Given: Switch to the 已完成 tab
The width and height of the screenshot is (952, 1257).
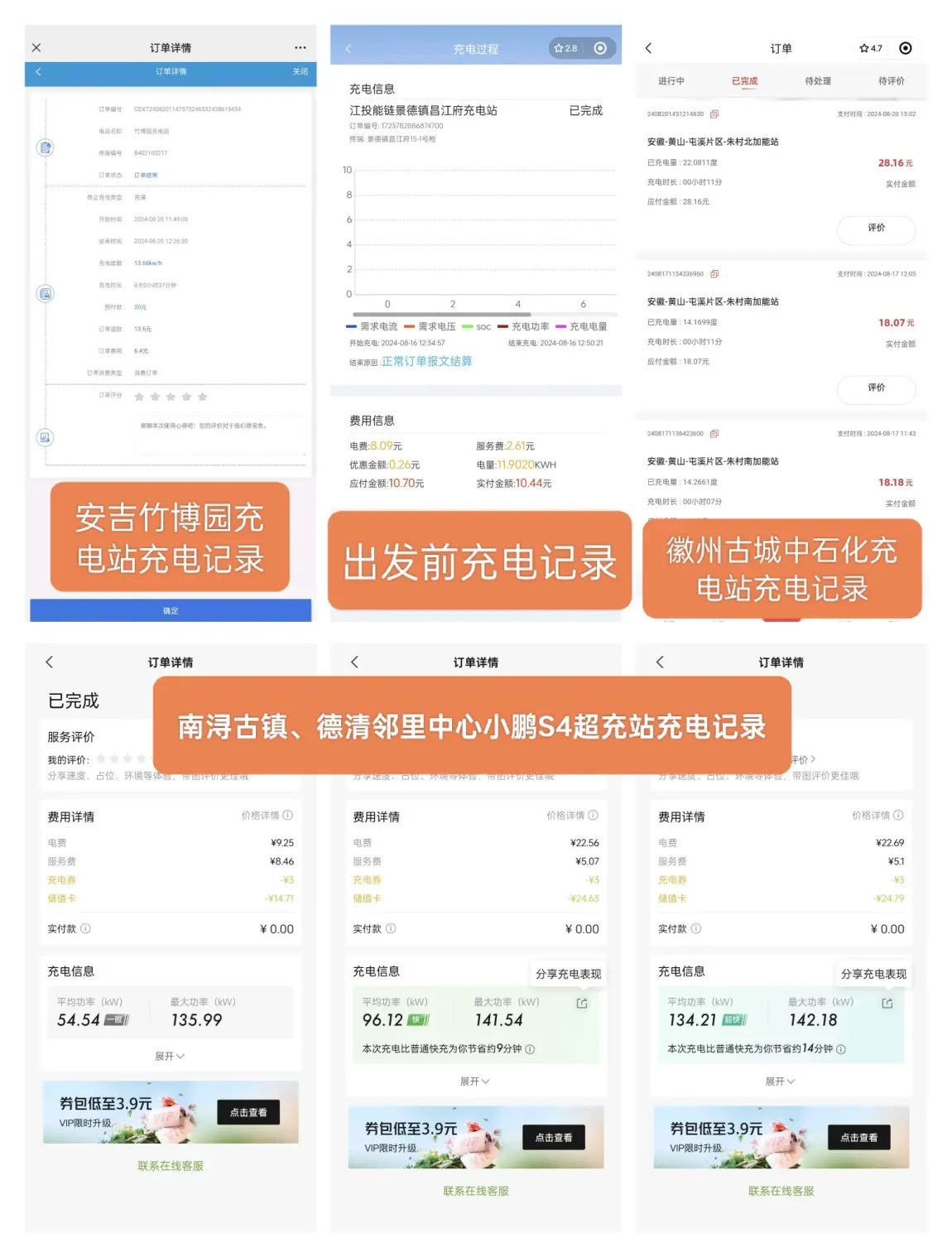Looking at the screenshot, I should pyautogui.click(x=744, y=81).
